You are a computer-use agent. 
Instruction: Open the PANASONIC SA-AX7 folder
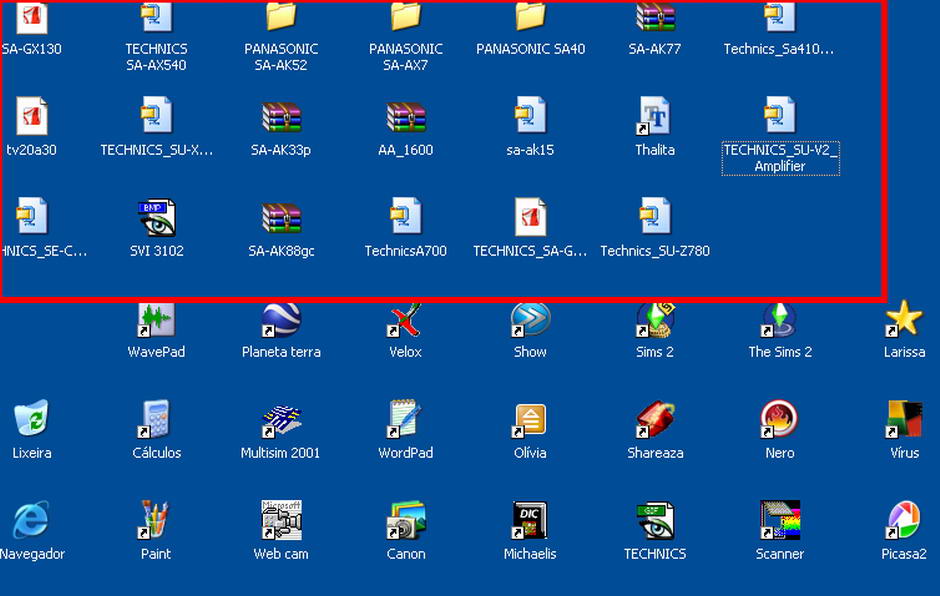[406, 16]
